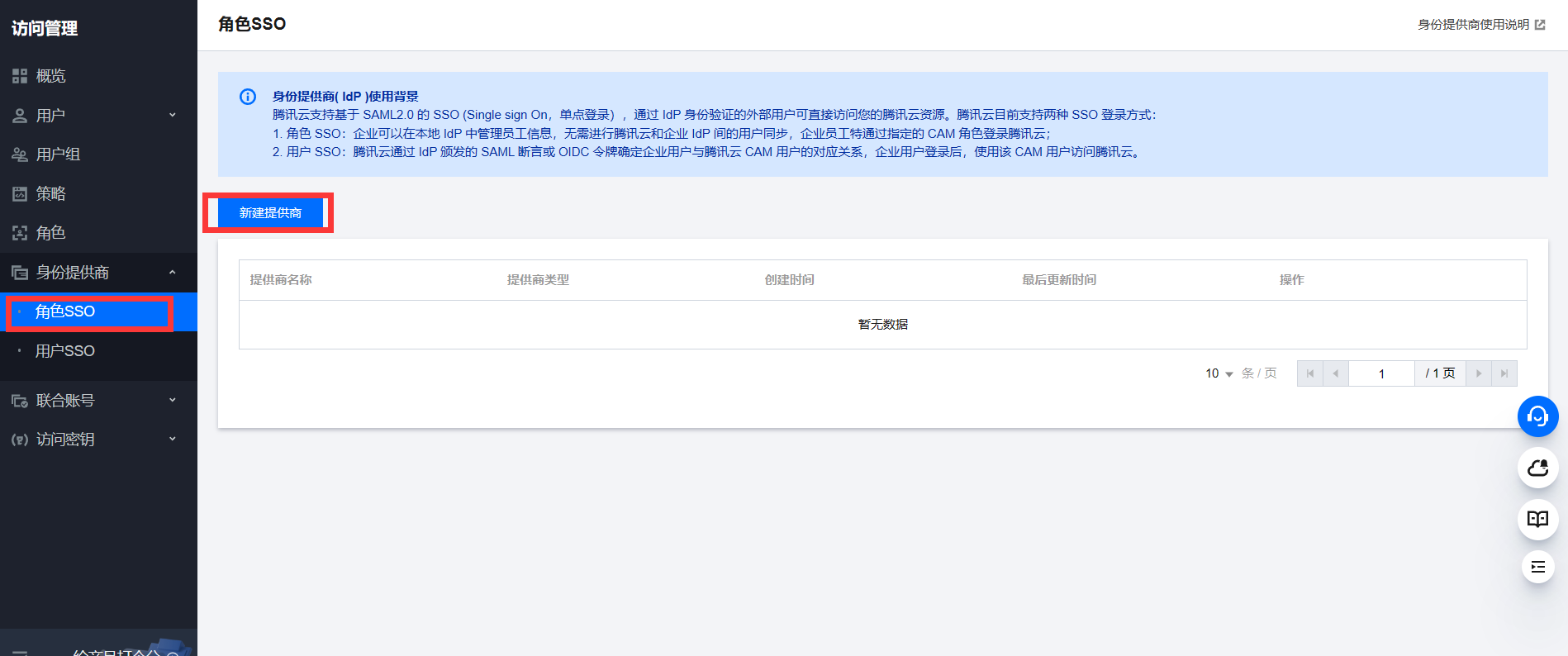Image resolution: width=1568 pixels, height=656 pixels.
Task: Expand the 用户 menu chevron
Action: pyautogui.click(x=173, y=115)
